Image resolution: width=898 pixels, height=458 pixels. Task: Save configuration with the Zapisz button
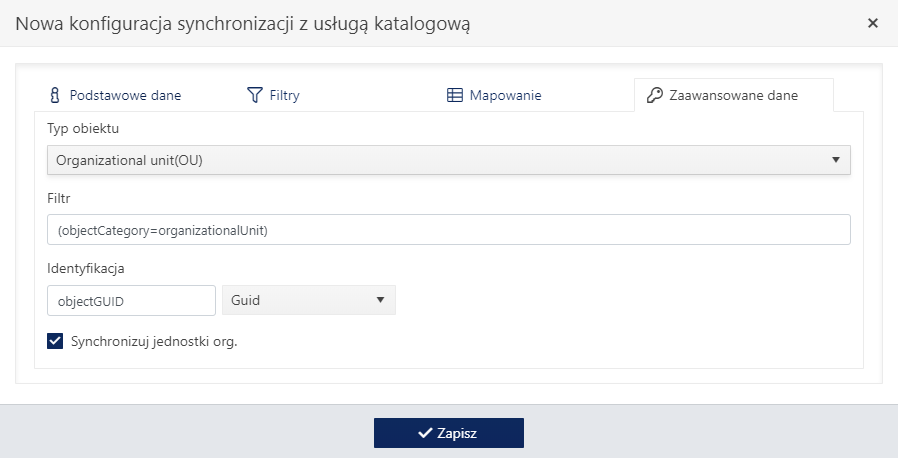[448, 433]
